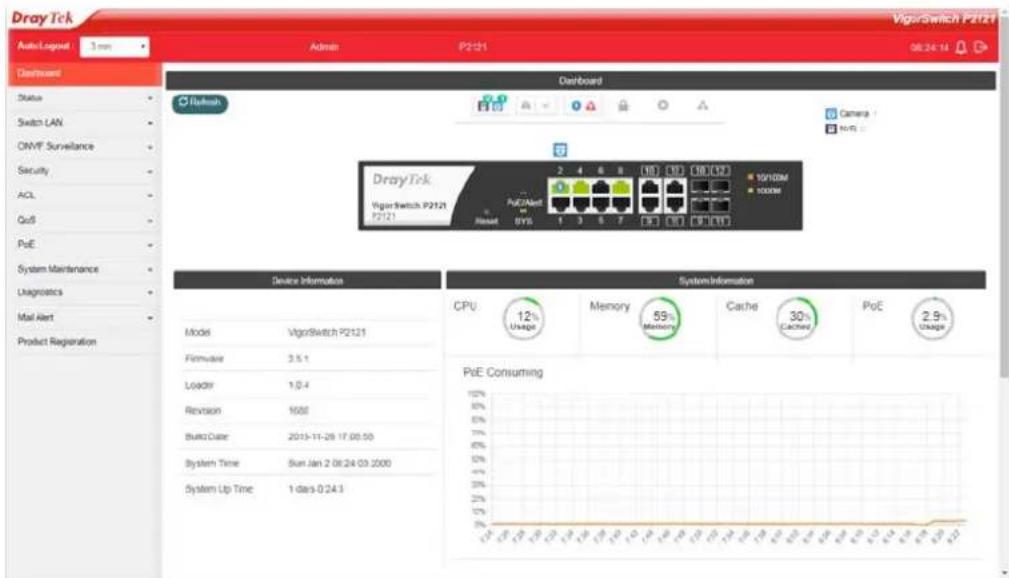Click the first ONVIF device icon with green badge
Viewport: 1009px width, 578px height.
[484, 104]
